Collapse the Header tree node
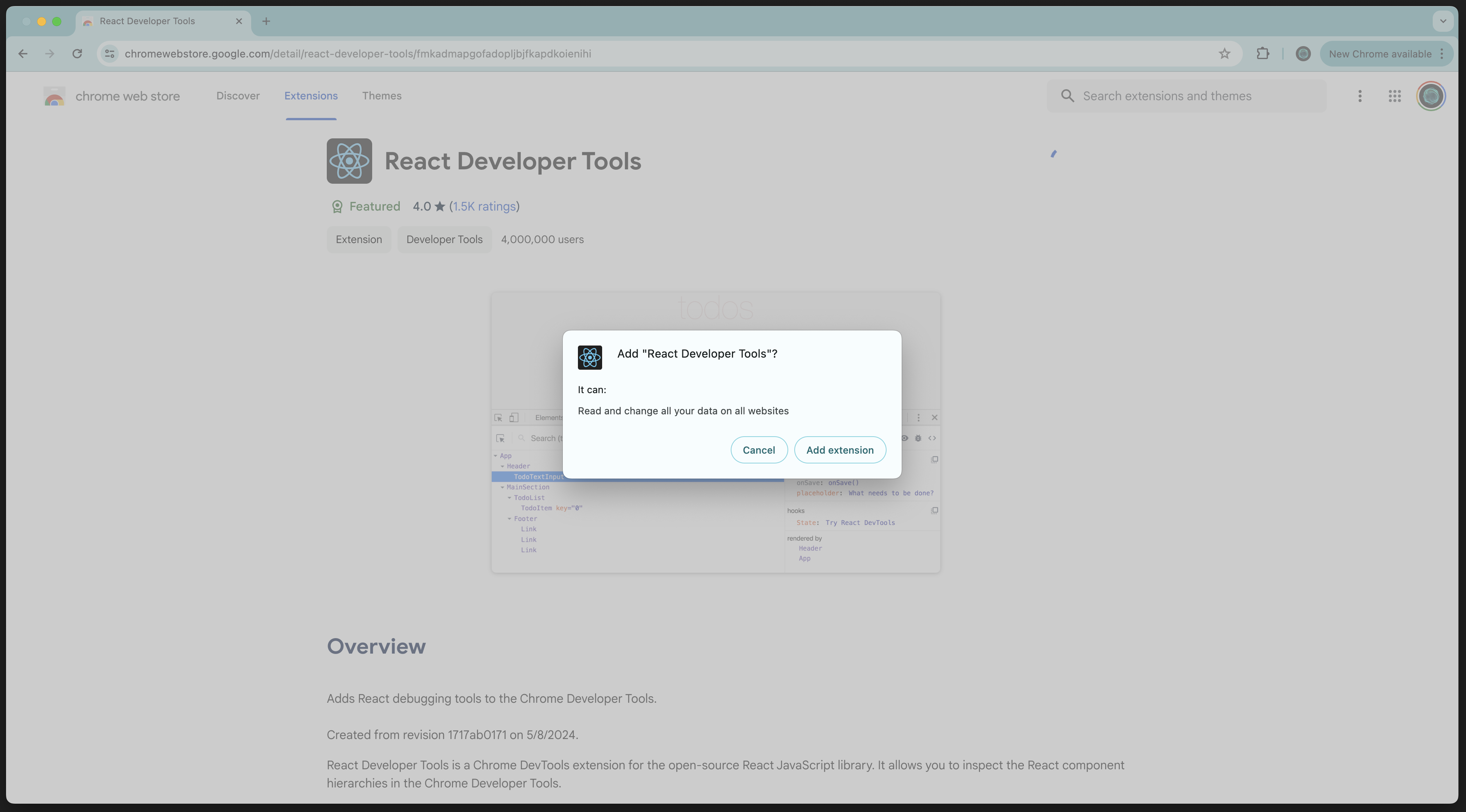Screen dimensions: 1466x812 503,466
